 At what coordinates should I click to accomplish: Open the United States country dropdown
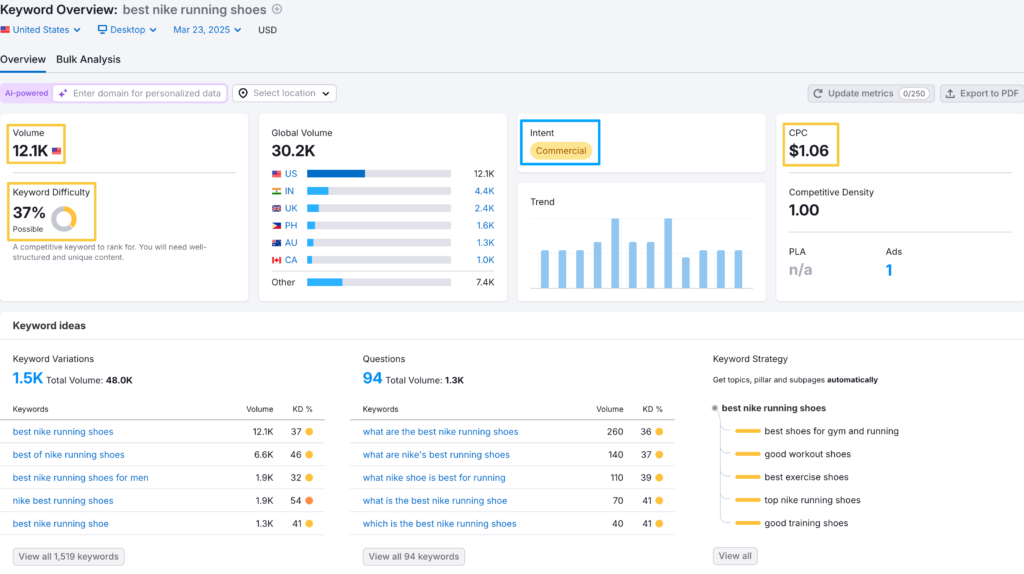click(x=41, y=30)
